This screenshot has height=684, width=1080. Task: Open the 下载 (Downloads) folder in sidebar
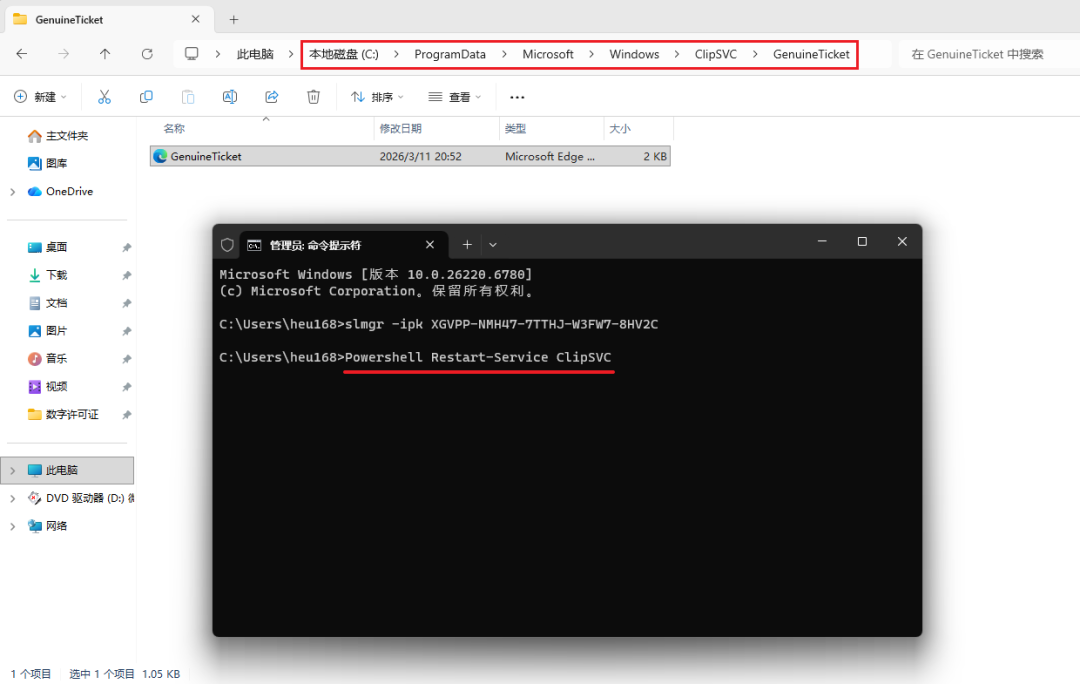pos(58,275)
